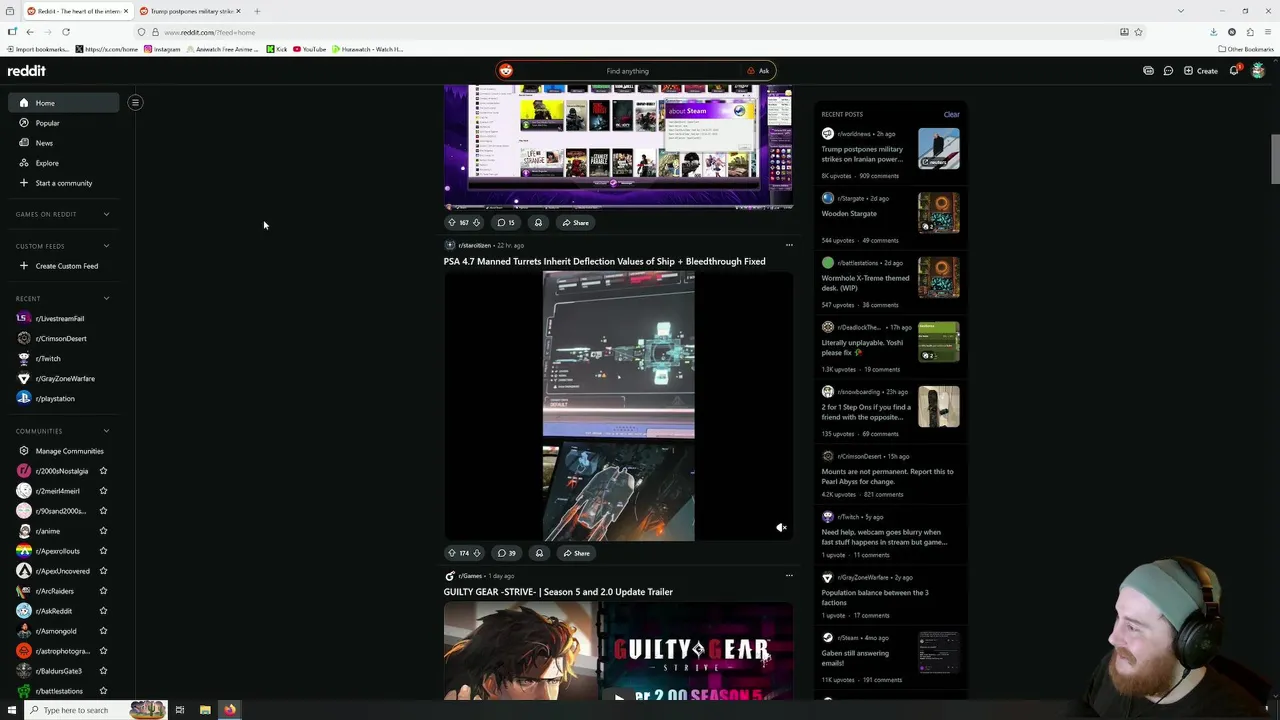
Task: Click Create Custom Feed
Action: [66, 266]
